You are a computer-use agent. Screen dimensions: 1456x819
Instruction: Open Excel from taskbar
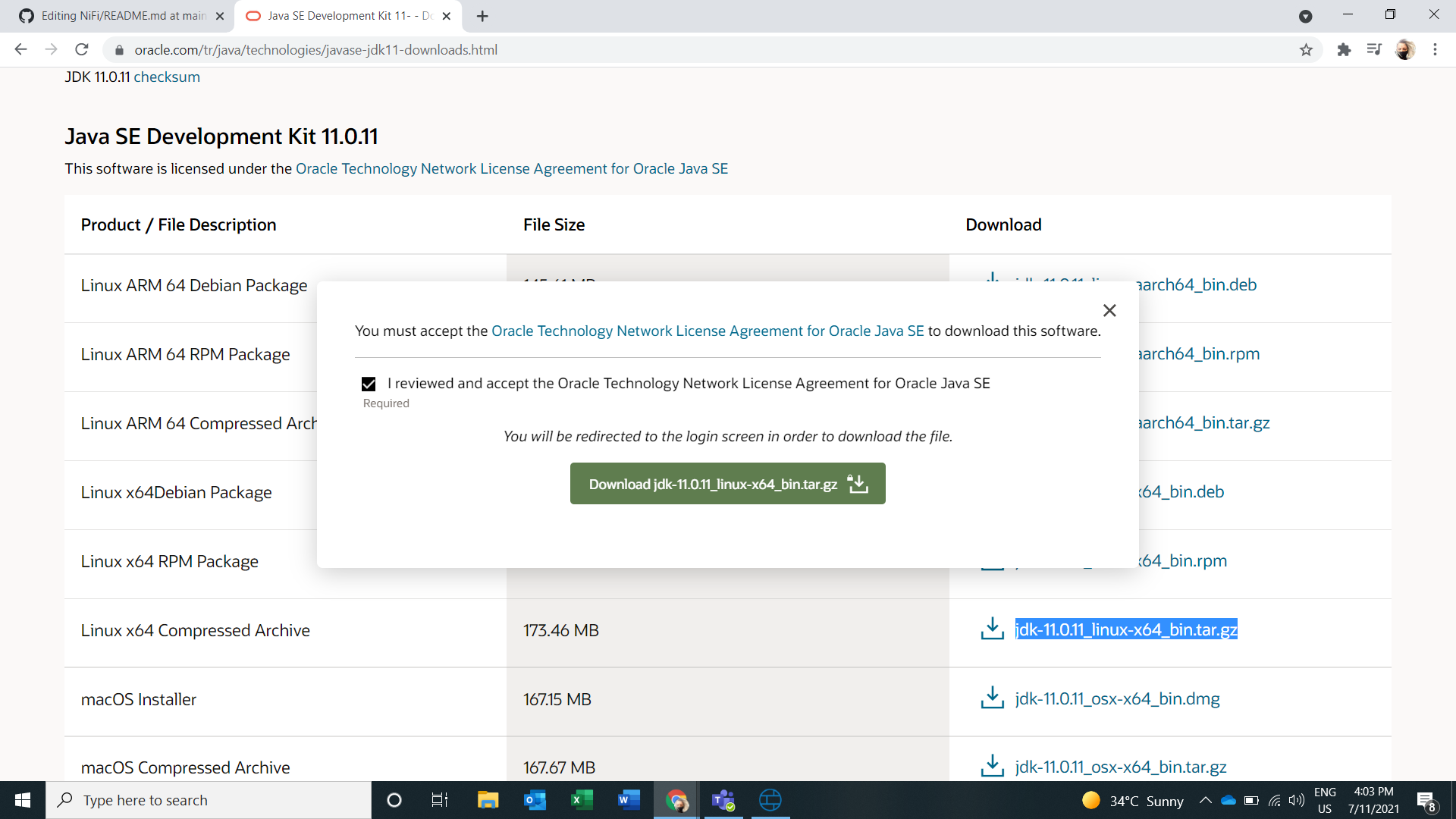point(582,800)
